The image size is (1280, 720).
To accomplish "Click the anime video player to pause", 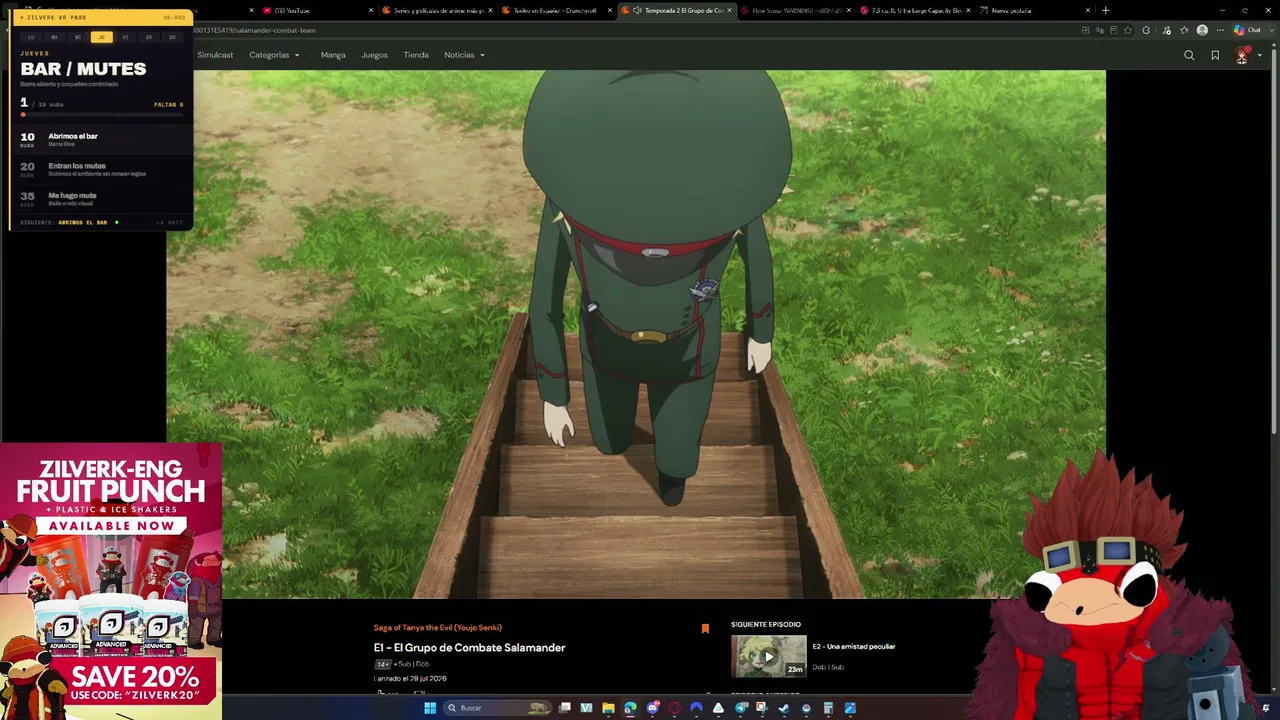I will point(636,335).
